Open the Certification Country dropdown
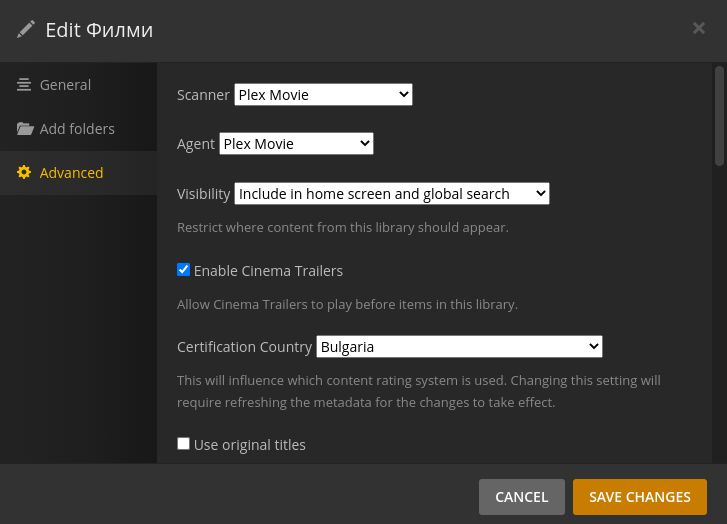727x524 pixels. tap(459, 347)
